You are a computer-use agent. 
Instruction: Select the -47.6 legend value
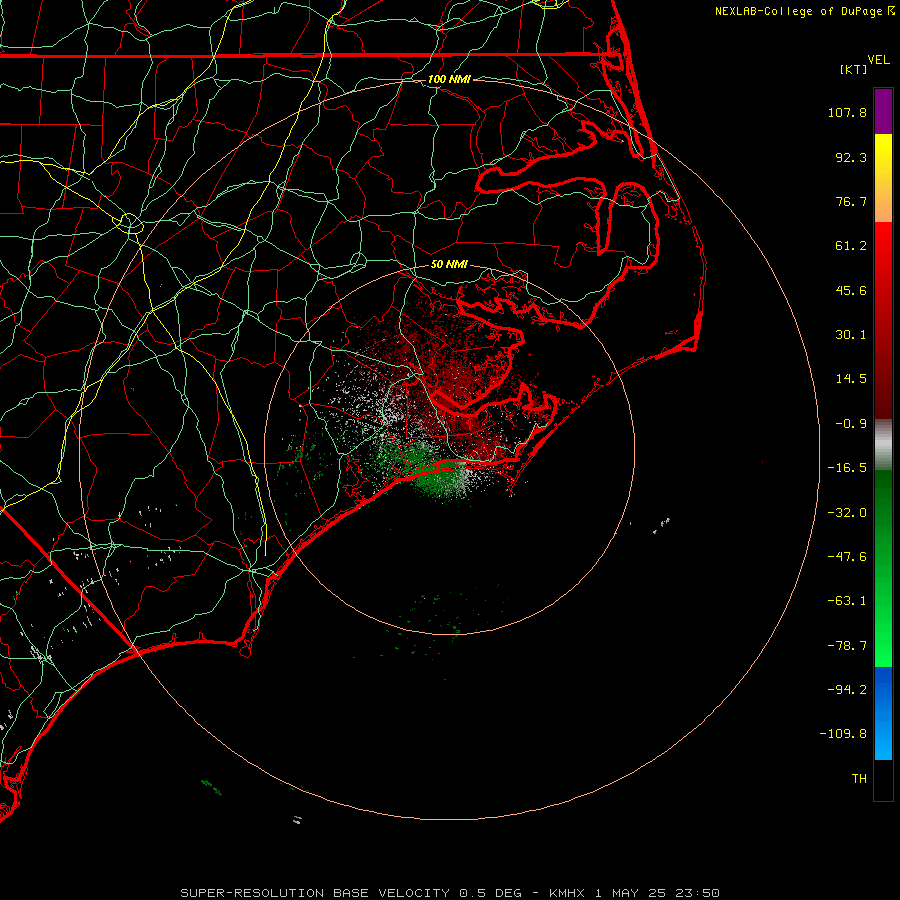click(847, 557)
